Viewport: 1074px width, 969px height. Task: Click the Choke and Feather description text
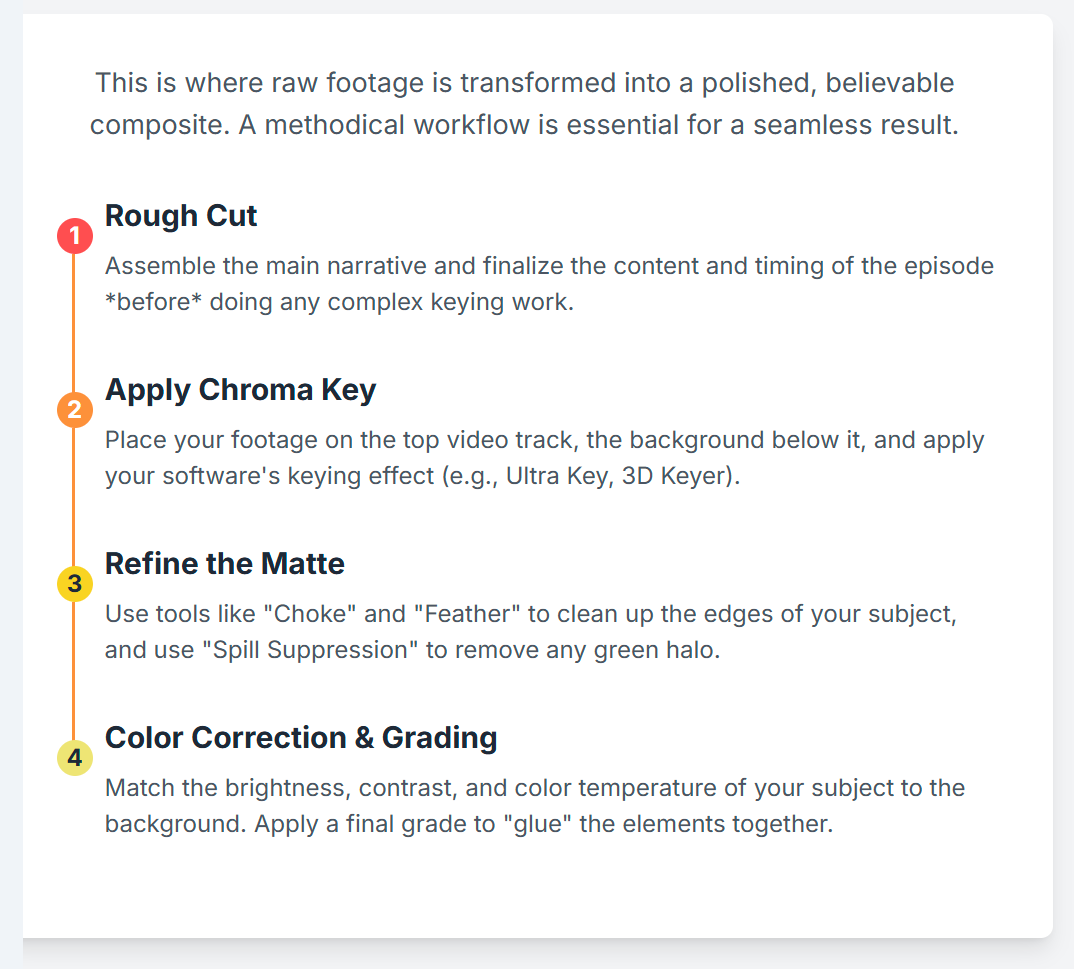531,631
